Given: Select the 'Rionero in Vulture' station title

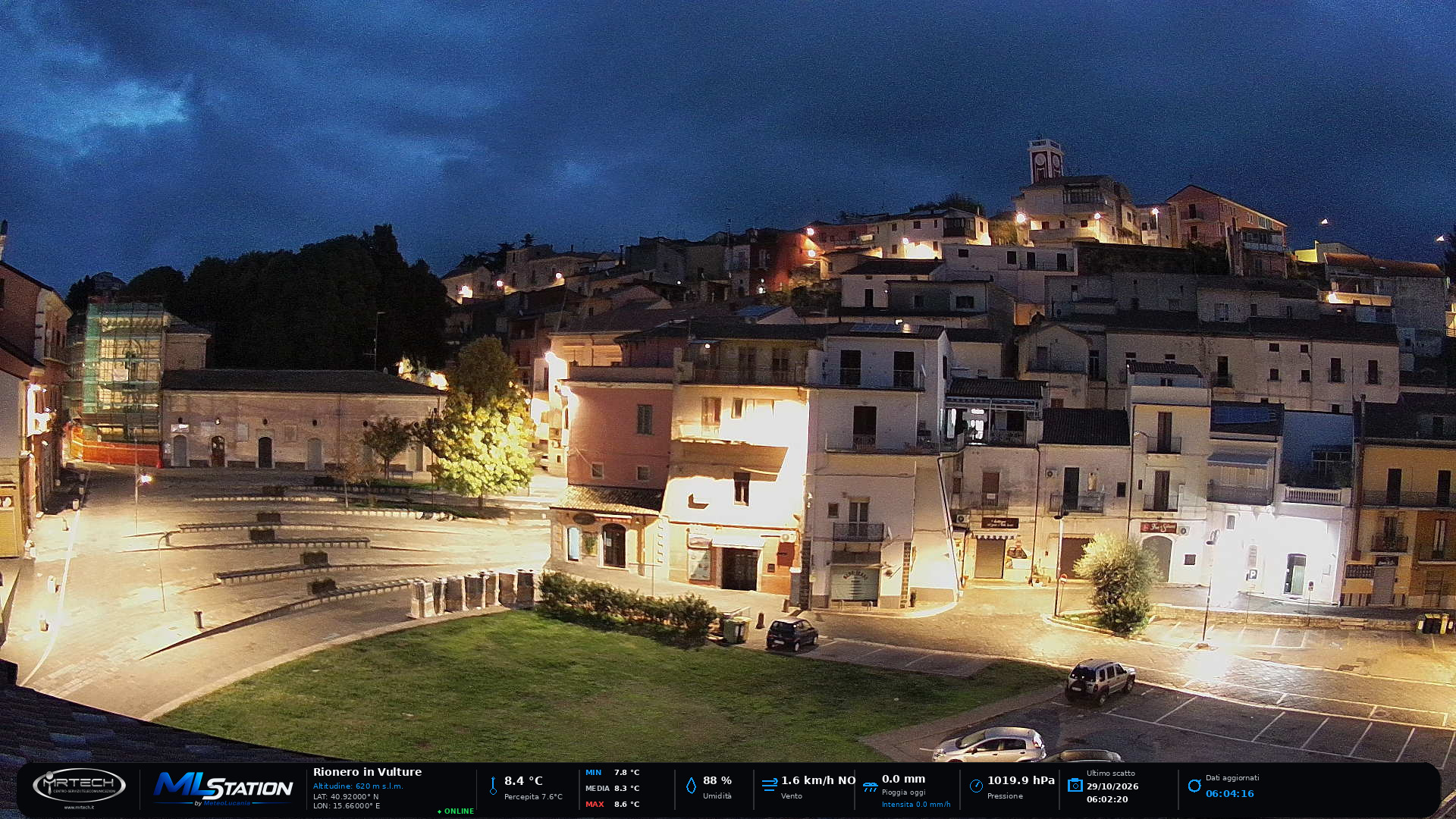Looking at the screenshot, I should pyautogui.click(x=367, y=772).
